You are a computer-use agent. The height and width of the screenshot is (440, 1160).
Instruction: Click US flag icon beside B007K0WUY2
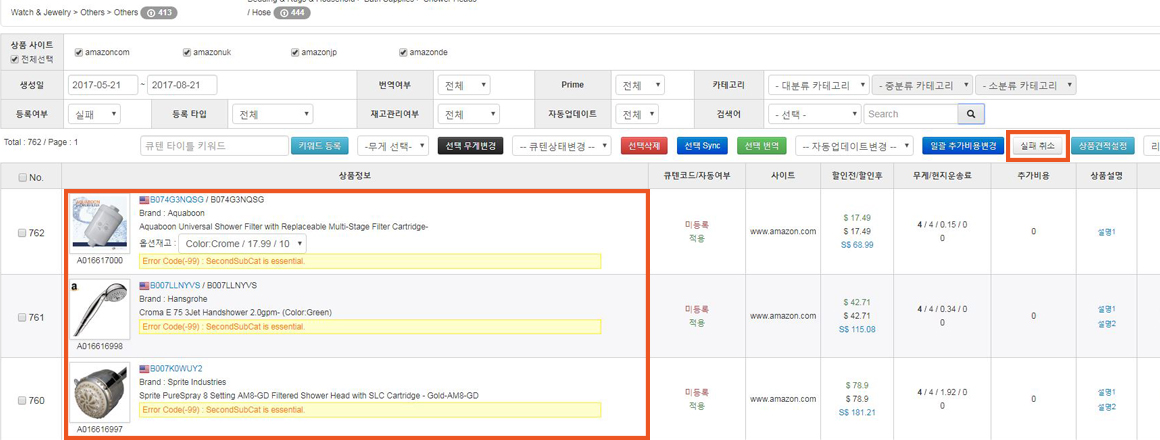[x=144, y=368]
